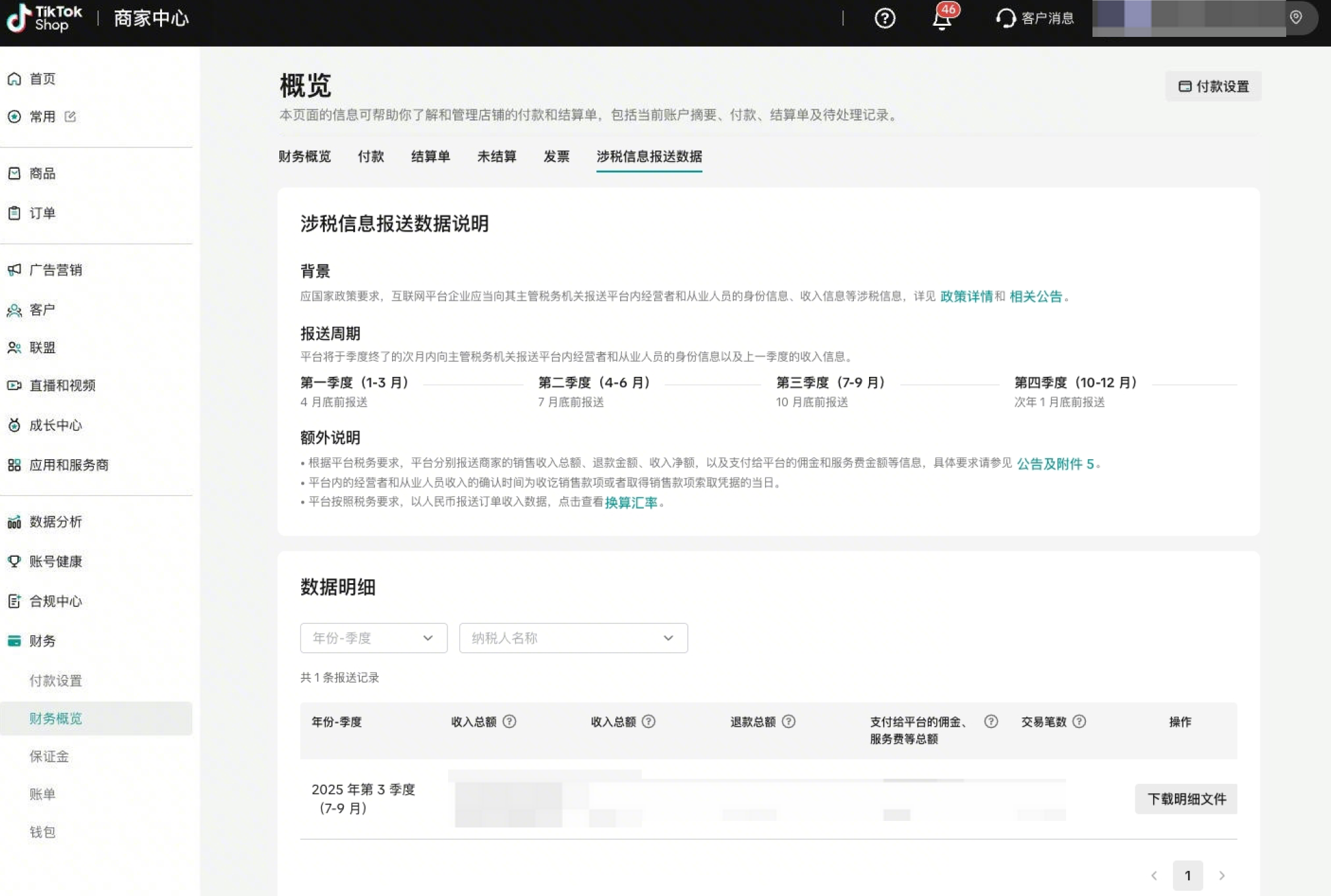Switch to the 结算单 tab

[x=430, y=156]
